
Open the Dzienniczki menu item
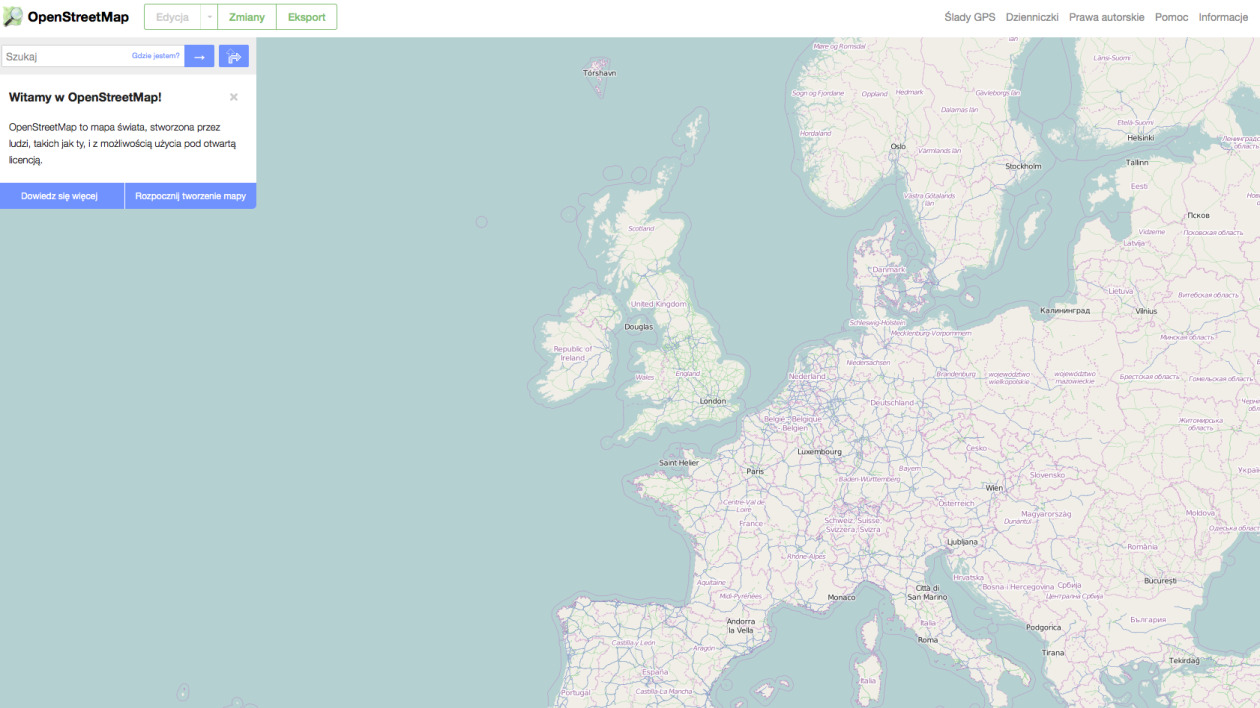tap(1032, 17)
